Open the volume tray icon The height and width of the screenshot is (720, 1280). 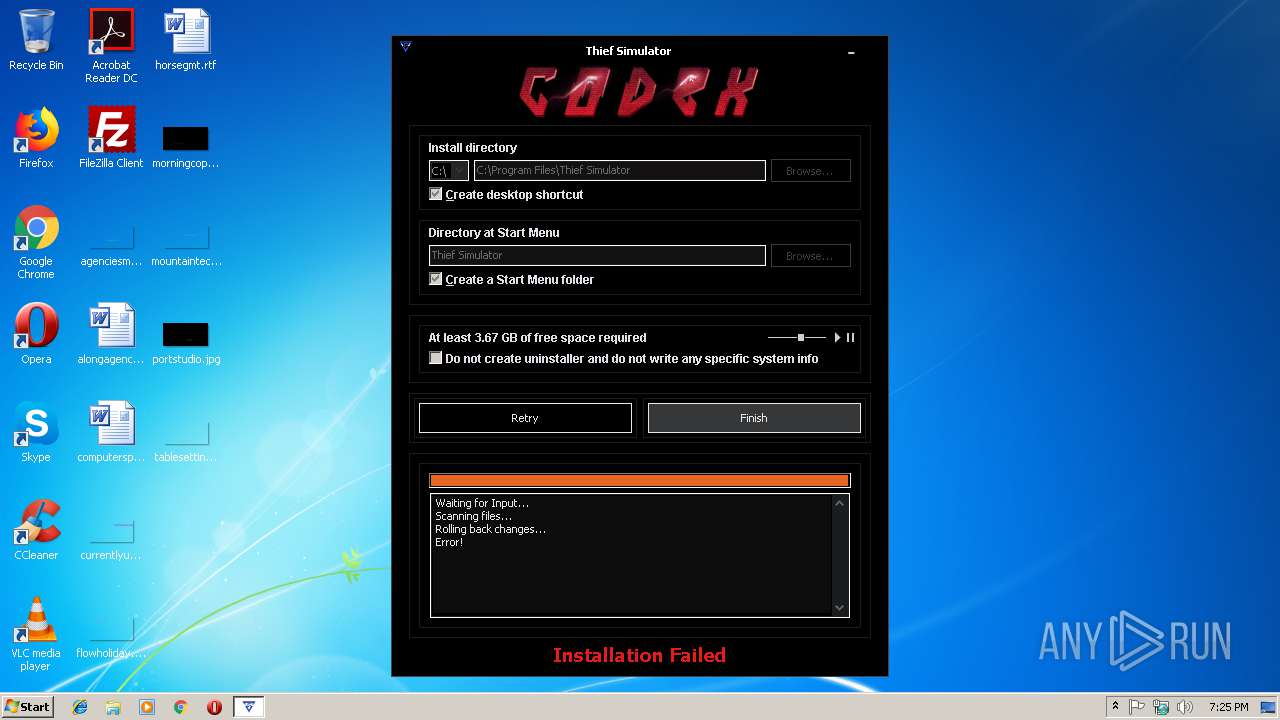point(1185,707)
